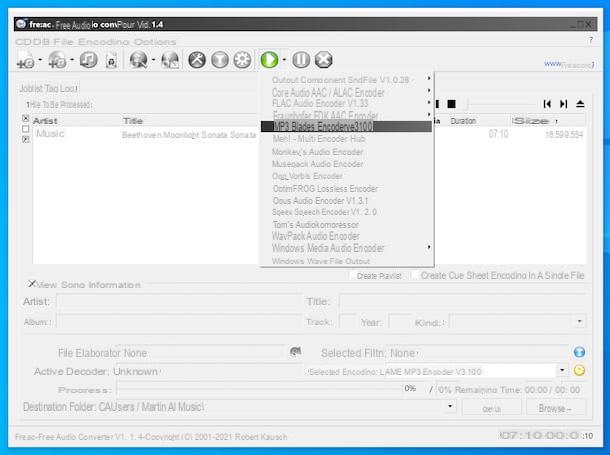Viewport: 610px width, 455px height.
Task: Open the Kind genre dropdown
Action: coord(580,322)
